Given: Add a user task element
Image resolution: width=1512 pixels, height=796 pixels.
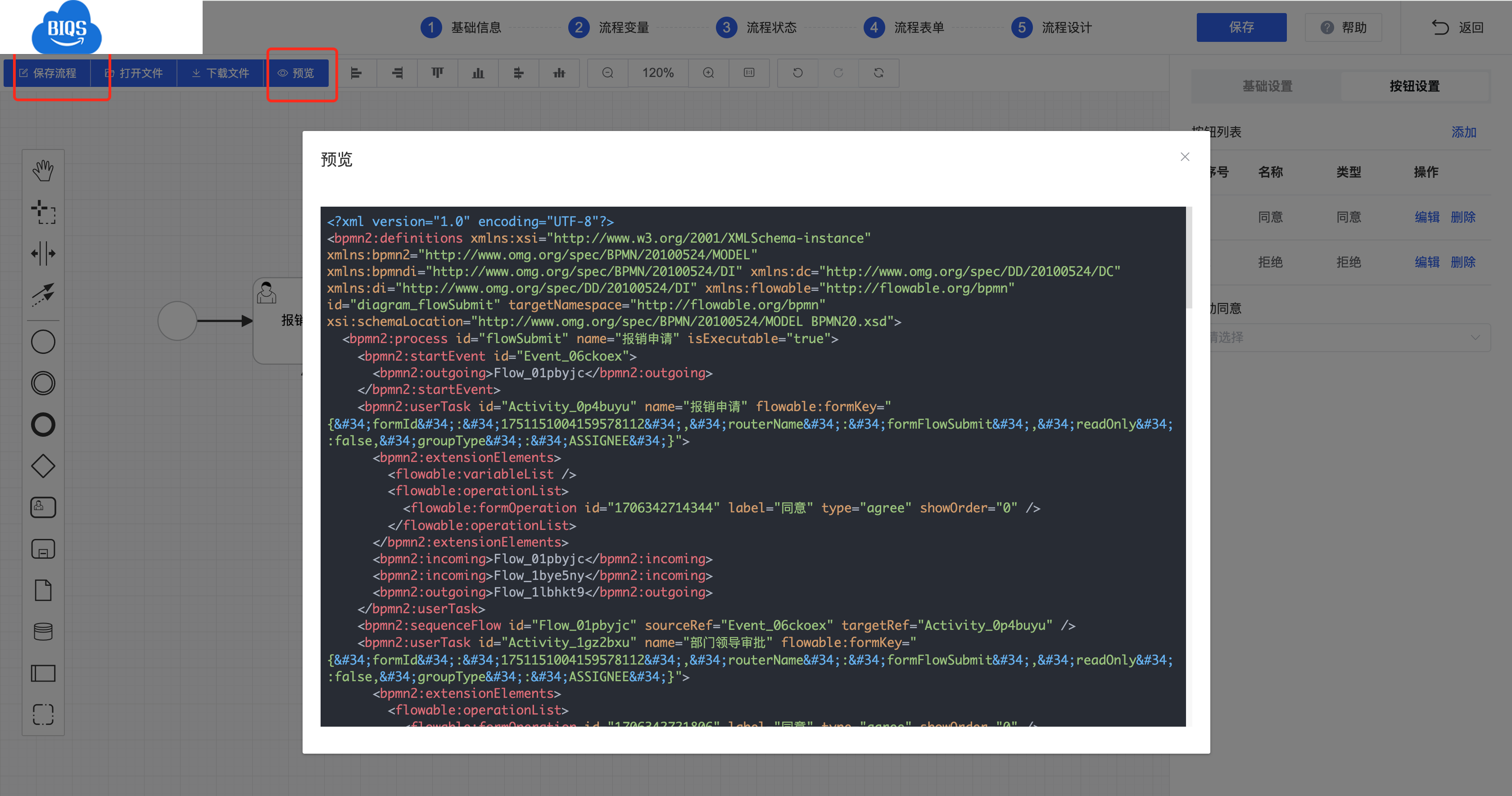Looking at the screenshot, I should tap(43, 507).
